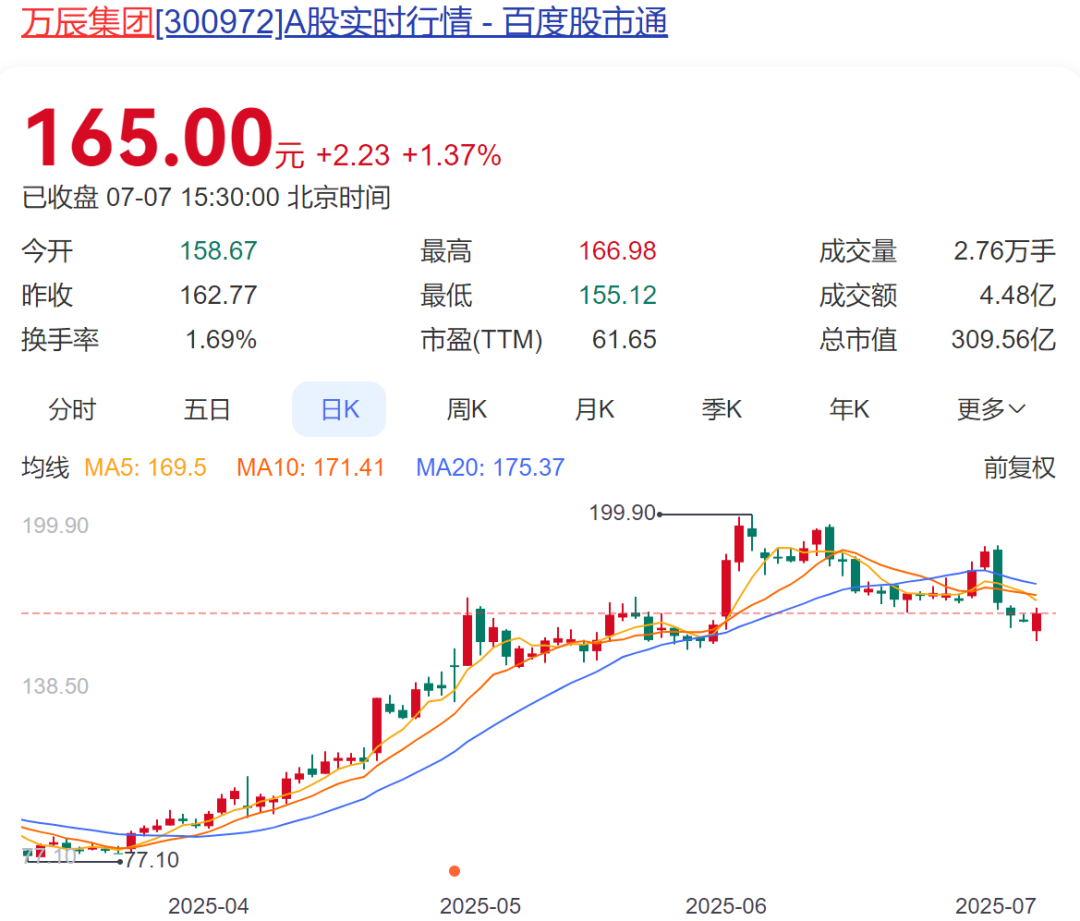Image resolution: width=1080 pixels, height=921 pixels.
Task: Click the 2025-07 date axis label
Action: pyautogui.click(x=995, y=905)
